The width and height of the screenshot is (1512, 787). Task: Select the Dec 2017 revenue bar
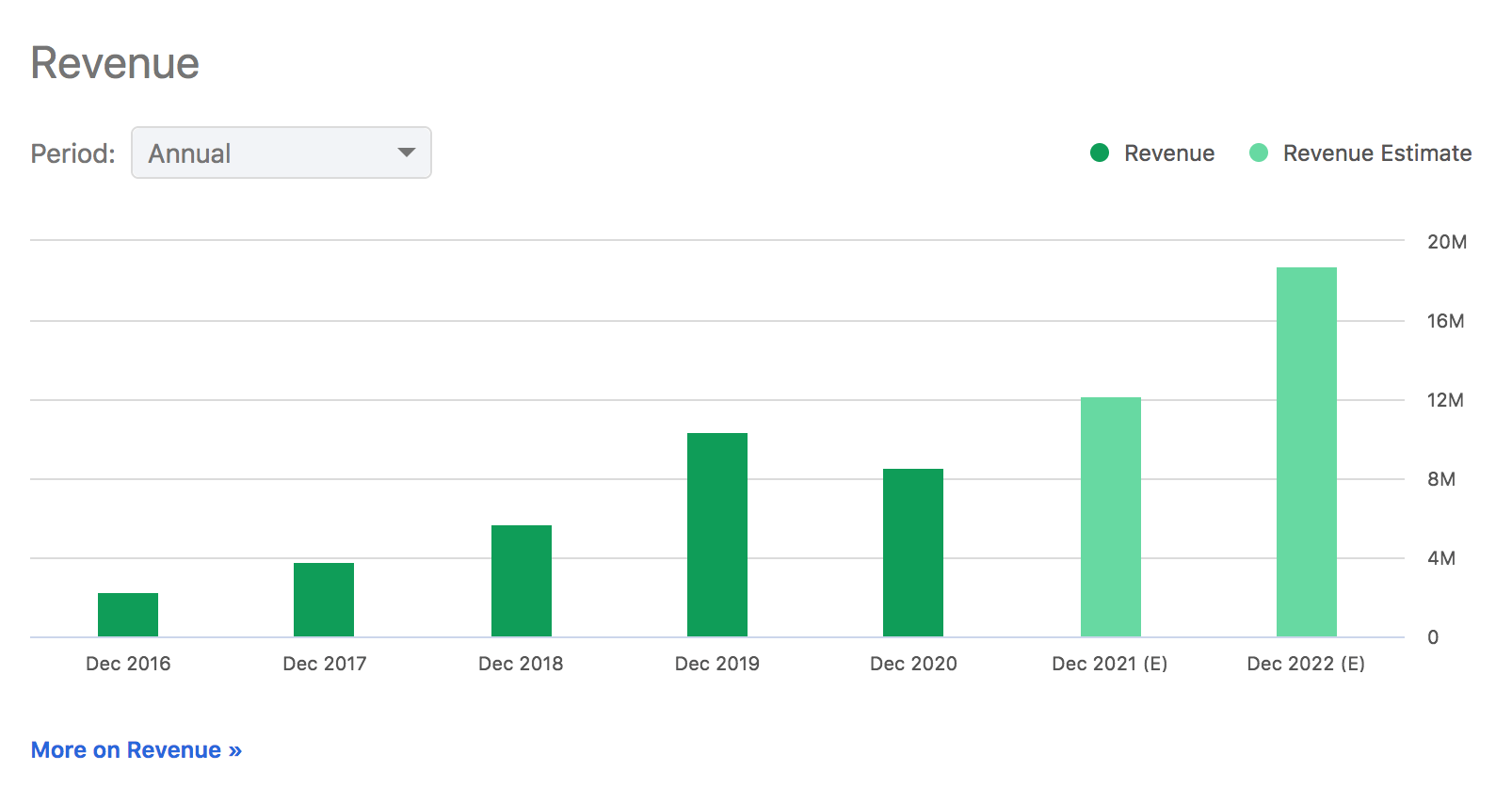[324, 600]
